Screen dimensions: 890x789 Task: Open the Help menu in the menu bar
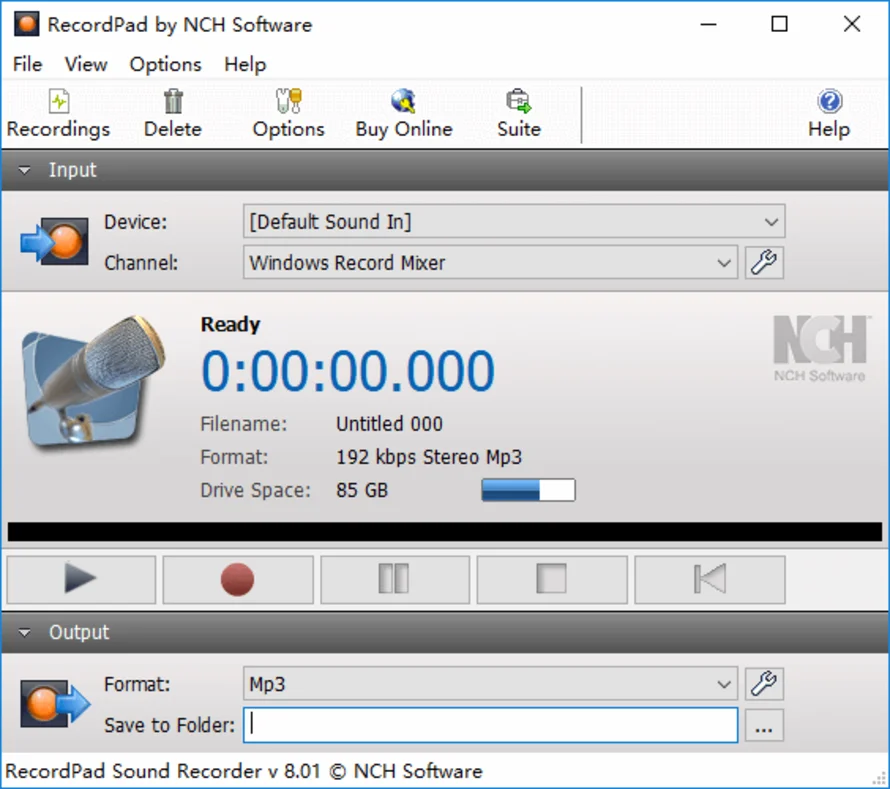coord(245,64)
